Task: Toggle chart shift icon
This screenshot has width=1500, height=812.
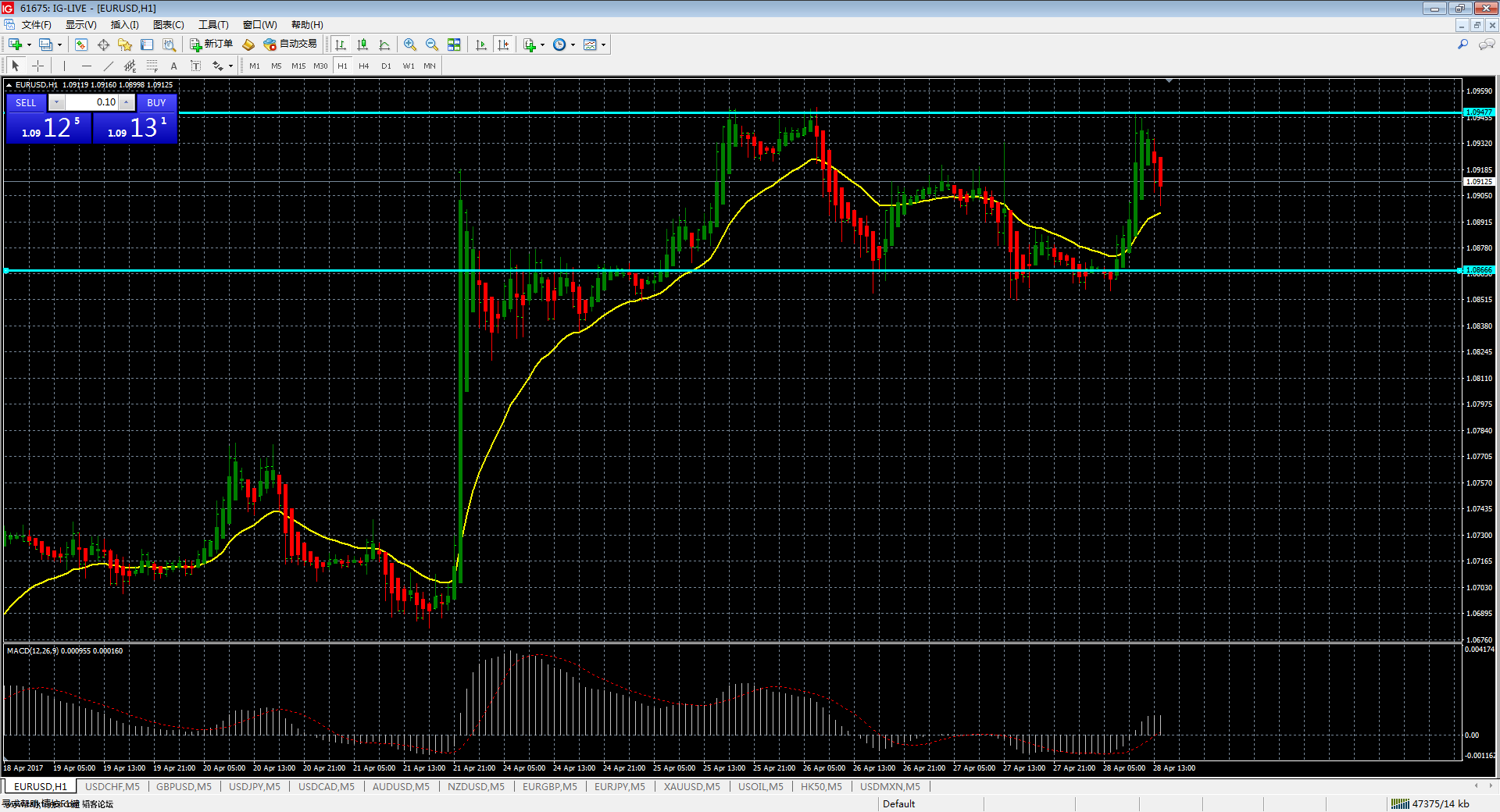Action: pos(503,45)
